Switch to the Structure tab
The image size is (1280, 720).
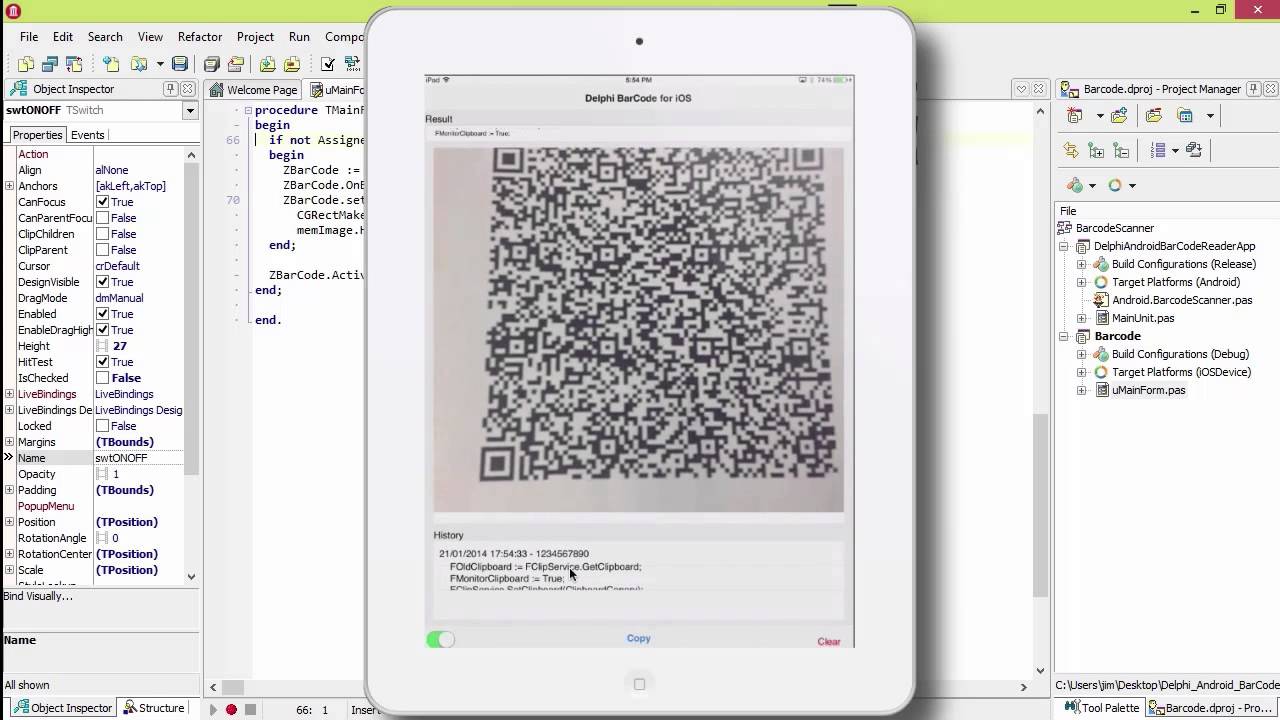coord(153,708)
